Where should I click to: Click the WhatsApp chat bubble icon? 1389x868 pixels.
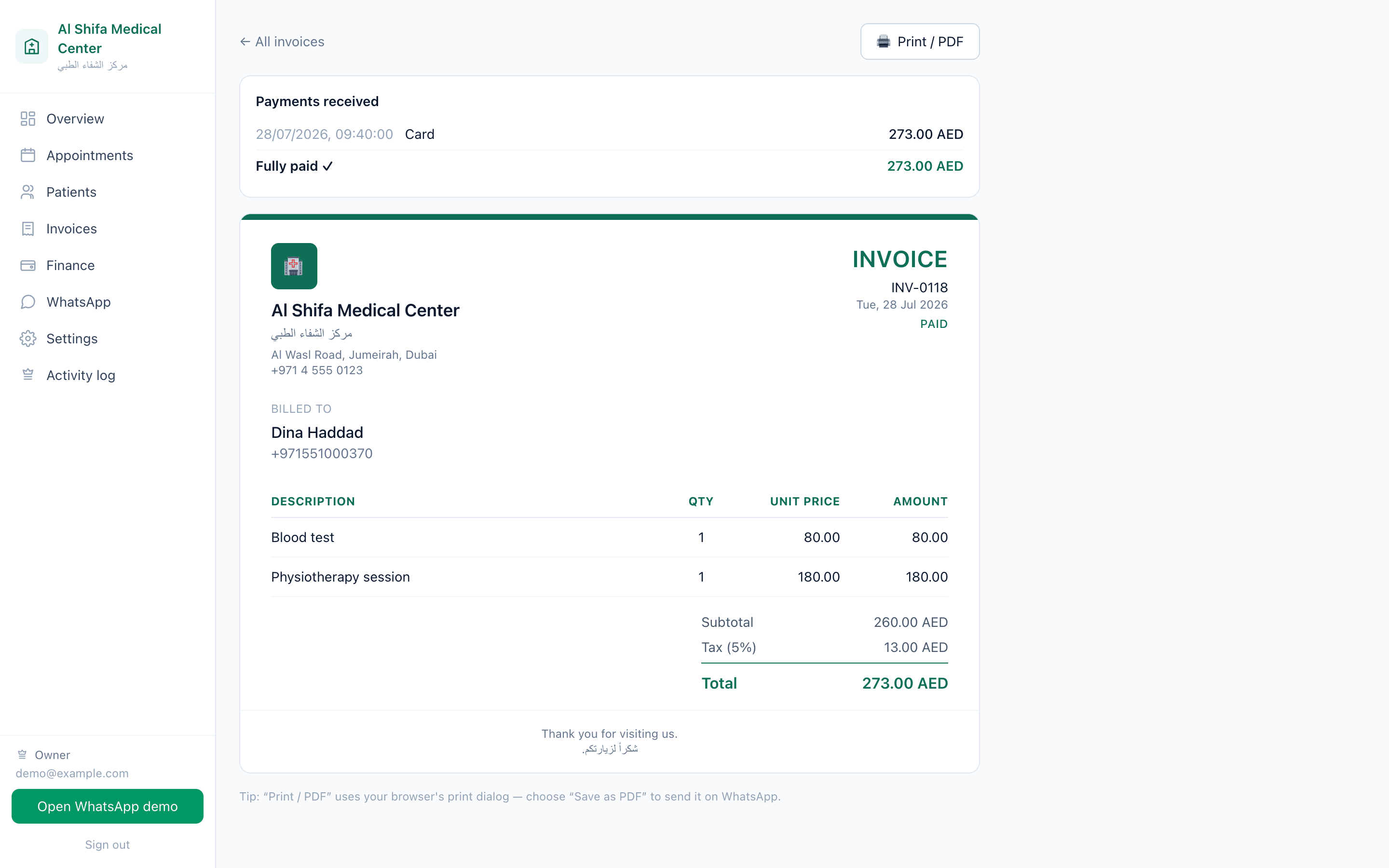tap(27, 302)
